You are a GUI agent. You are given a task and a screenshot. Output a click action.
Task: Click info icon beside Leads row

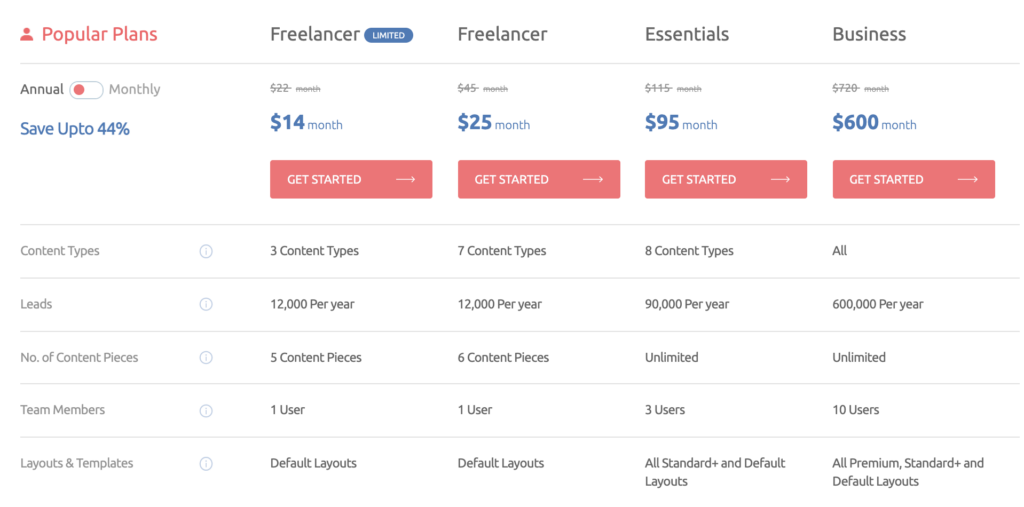[206, 304]
